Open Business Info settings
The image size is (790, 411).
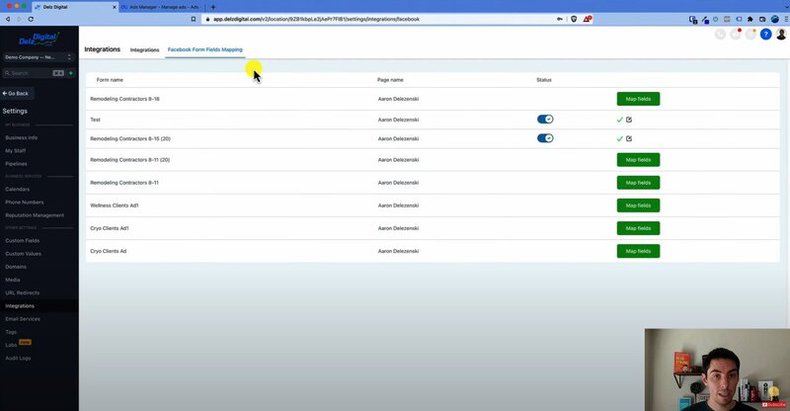[21, 138]
